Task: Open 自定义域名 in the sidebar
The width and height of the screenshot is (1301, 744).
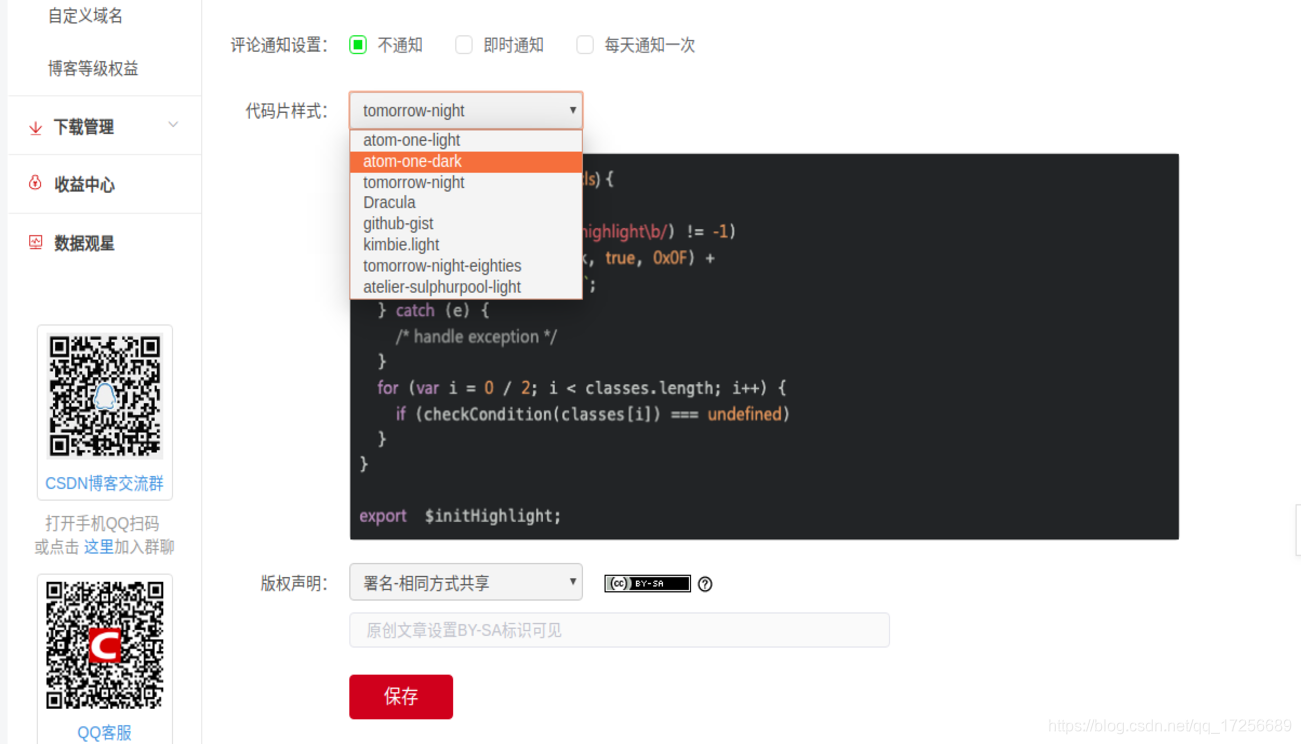Action: [86, 16]
